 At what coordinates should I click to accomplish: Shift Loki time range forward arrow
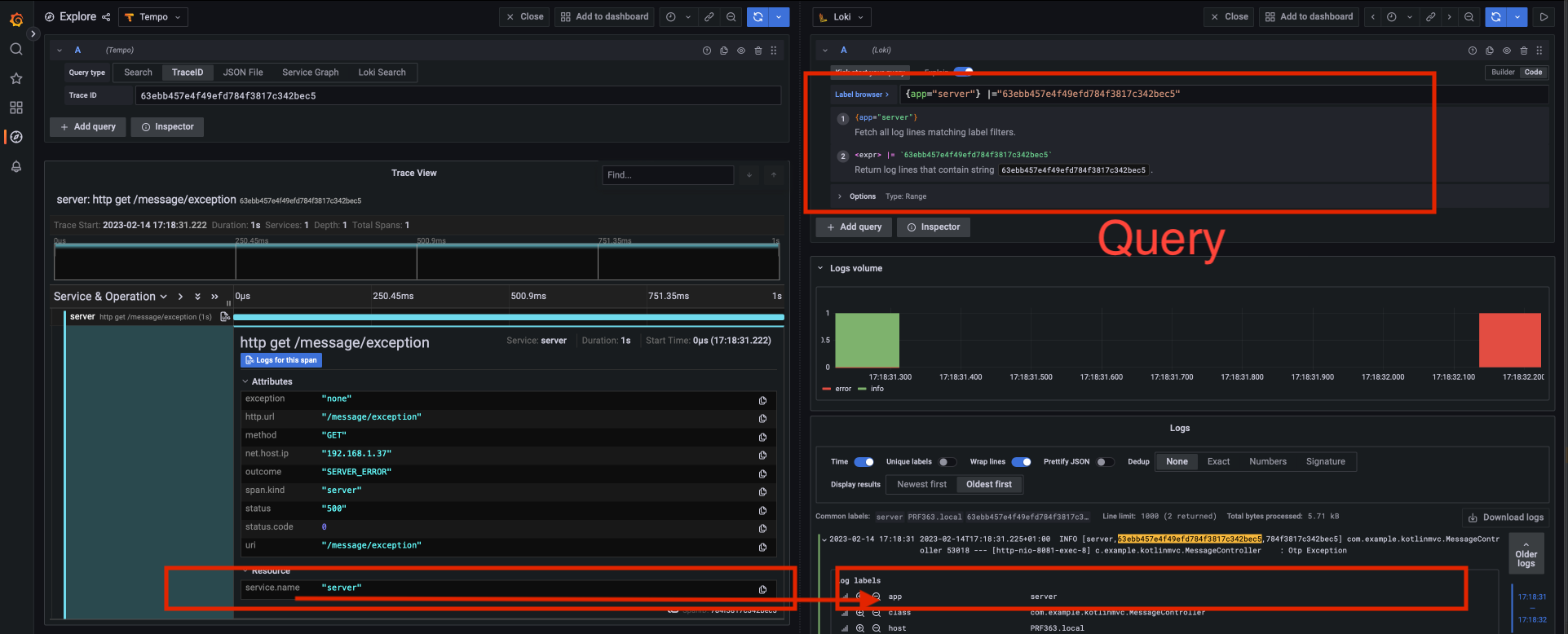point(1449,16)
